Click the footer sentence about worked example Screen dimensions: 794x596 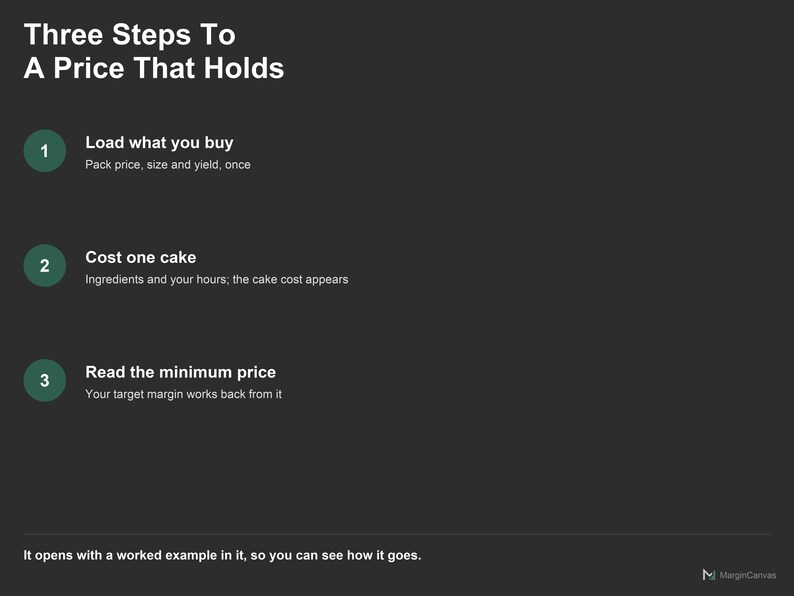coord(222,555)
